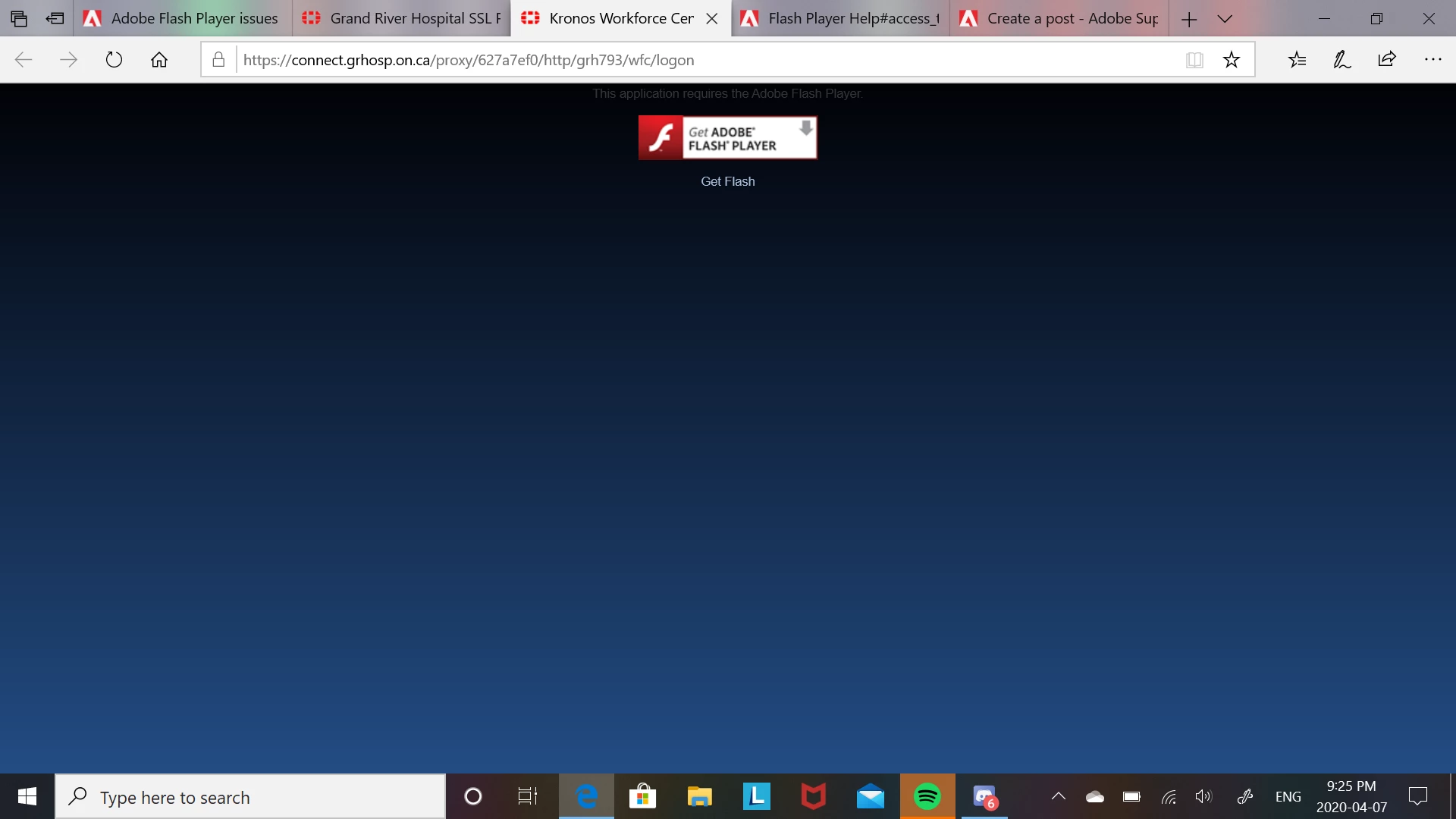The height and width of the screenshot is (819, 1456).
Task: Open the Favorites hub list
Action: coord(1297,60)
